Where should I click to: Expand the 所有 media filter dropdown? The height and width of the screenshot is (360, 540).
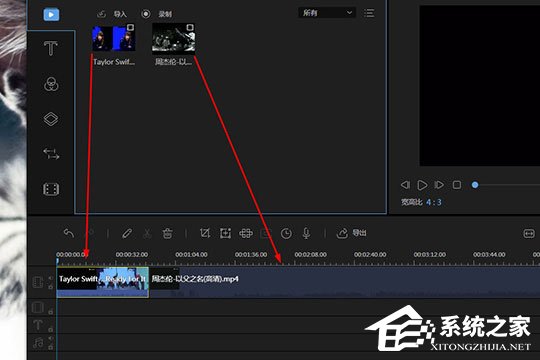pyautogui.click(x=326, y=13)
